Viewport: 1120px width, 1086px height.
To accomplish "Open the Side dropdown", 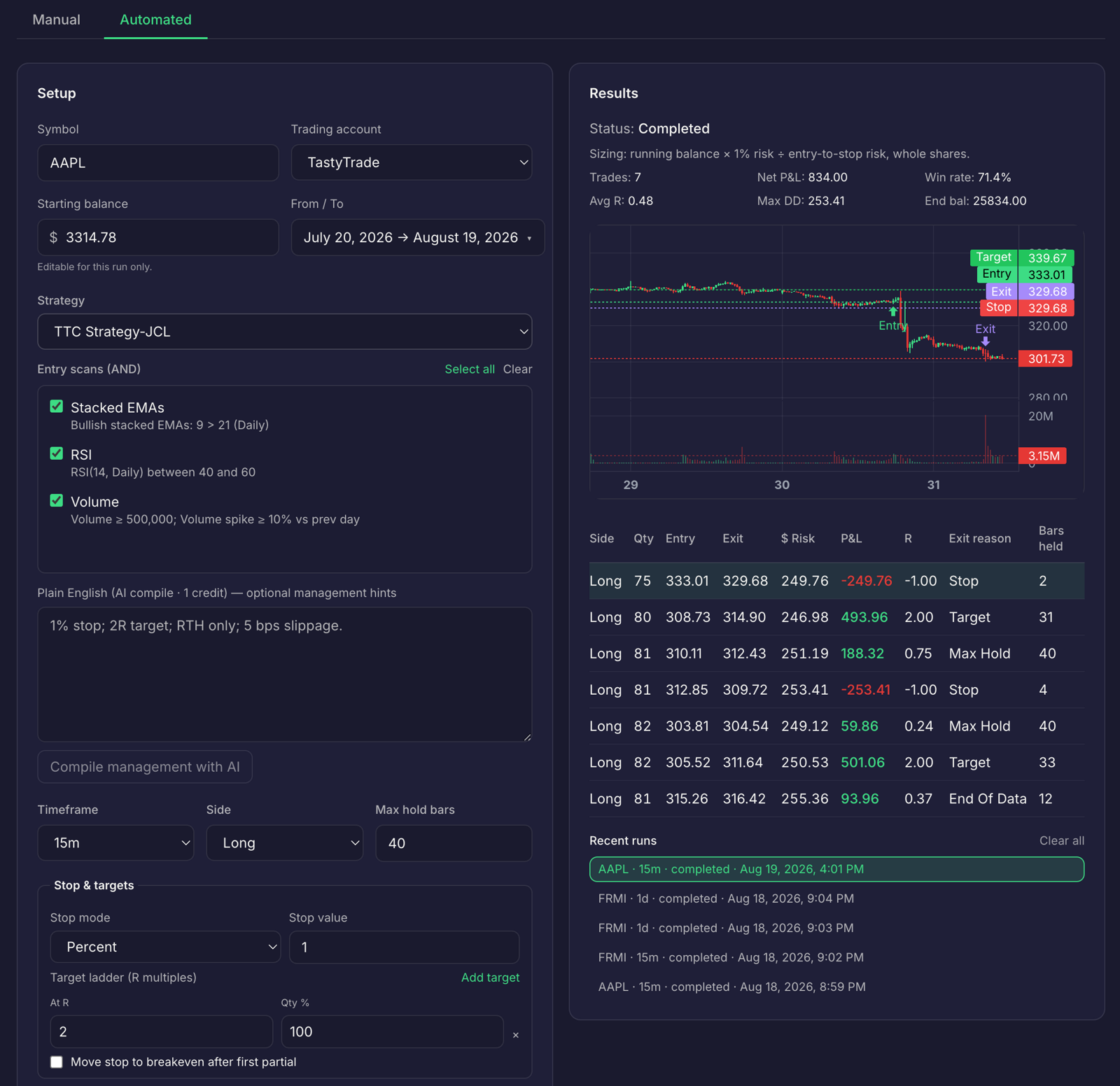I will [x=284, y=842].
